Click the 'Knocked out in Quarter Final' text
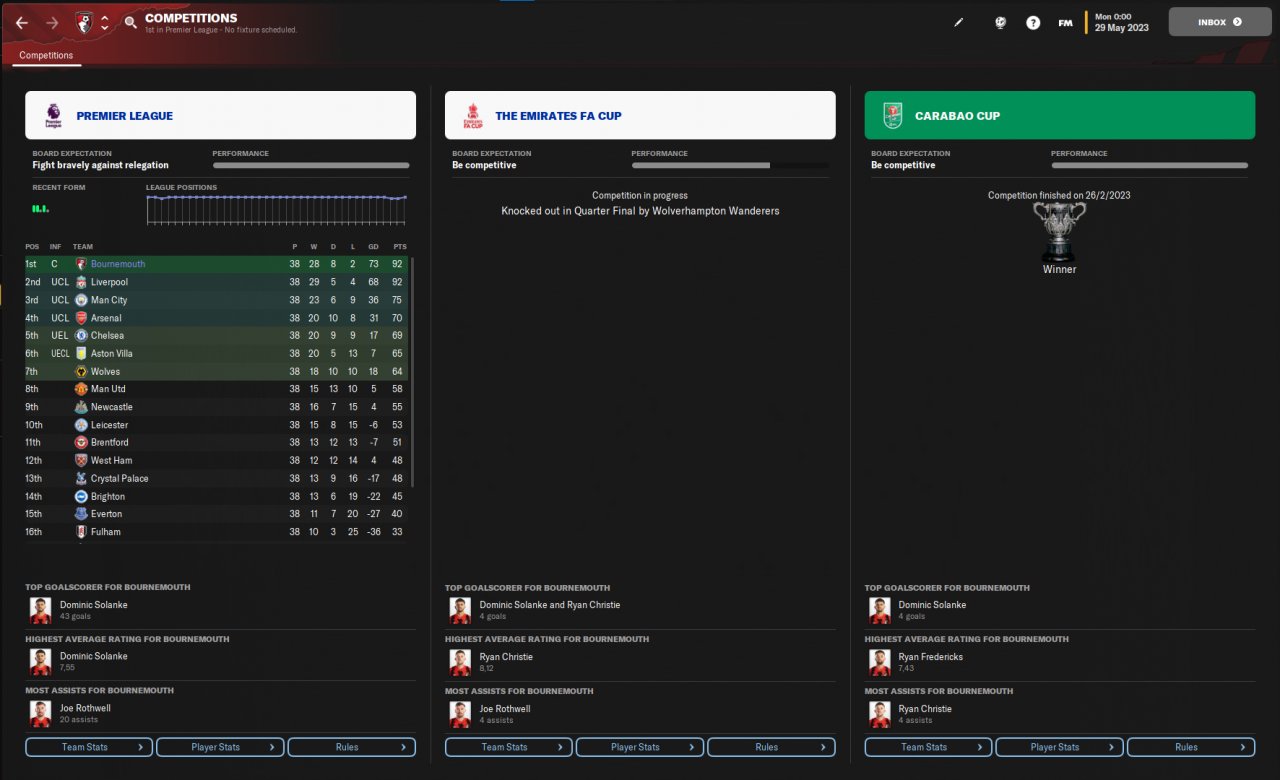1280x780 pixels. point(640,211)
